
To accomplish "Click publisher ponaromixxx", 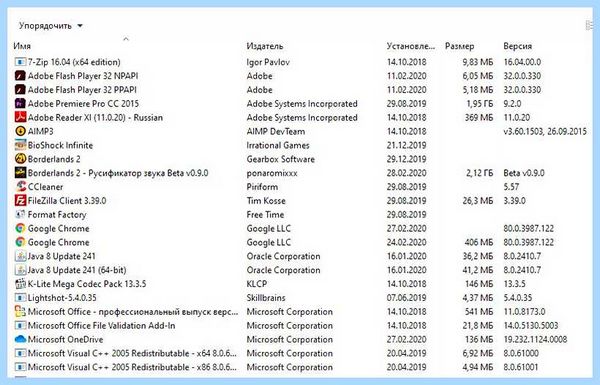I will 272,173.
